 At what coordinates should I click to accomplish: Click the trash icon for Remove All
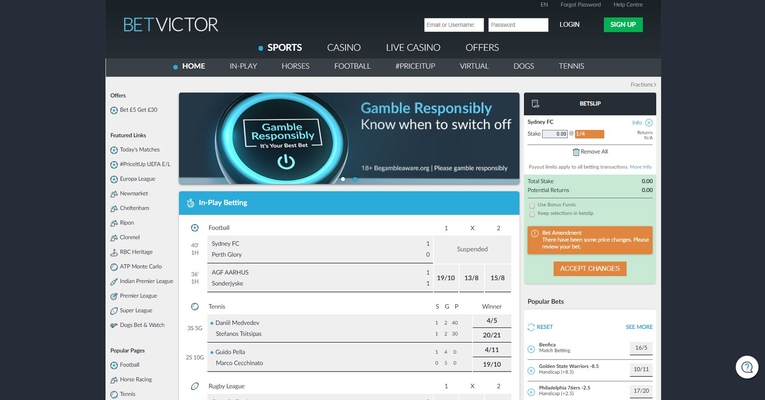[576, 152]
